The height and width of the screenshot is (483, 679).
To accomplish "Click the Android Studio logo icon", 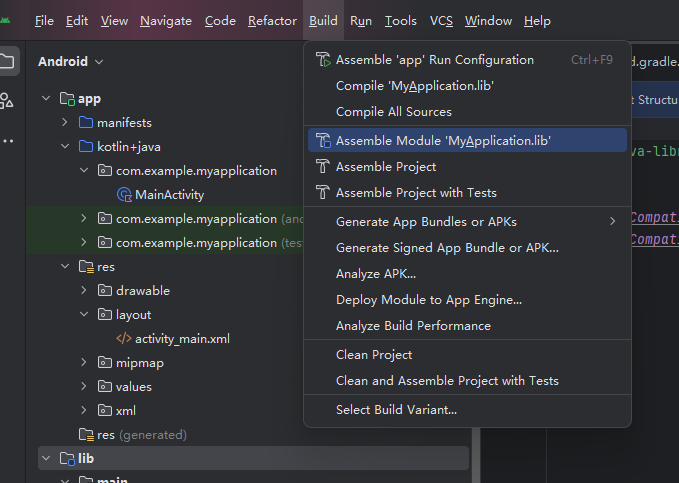I will click(x=7, y=20).
